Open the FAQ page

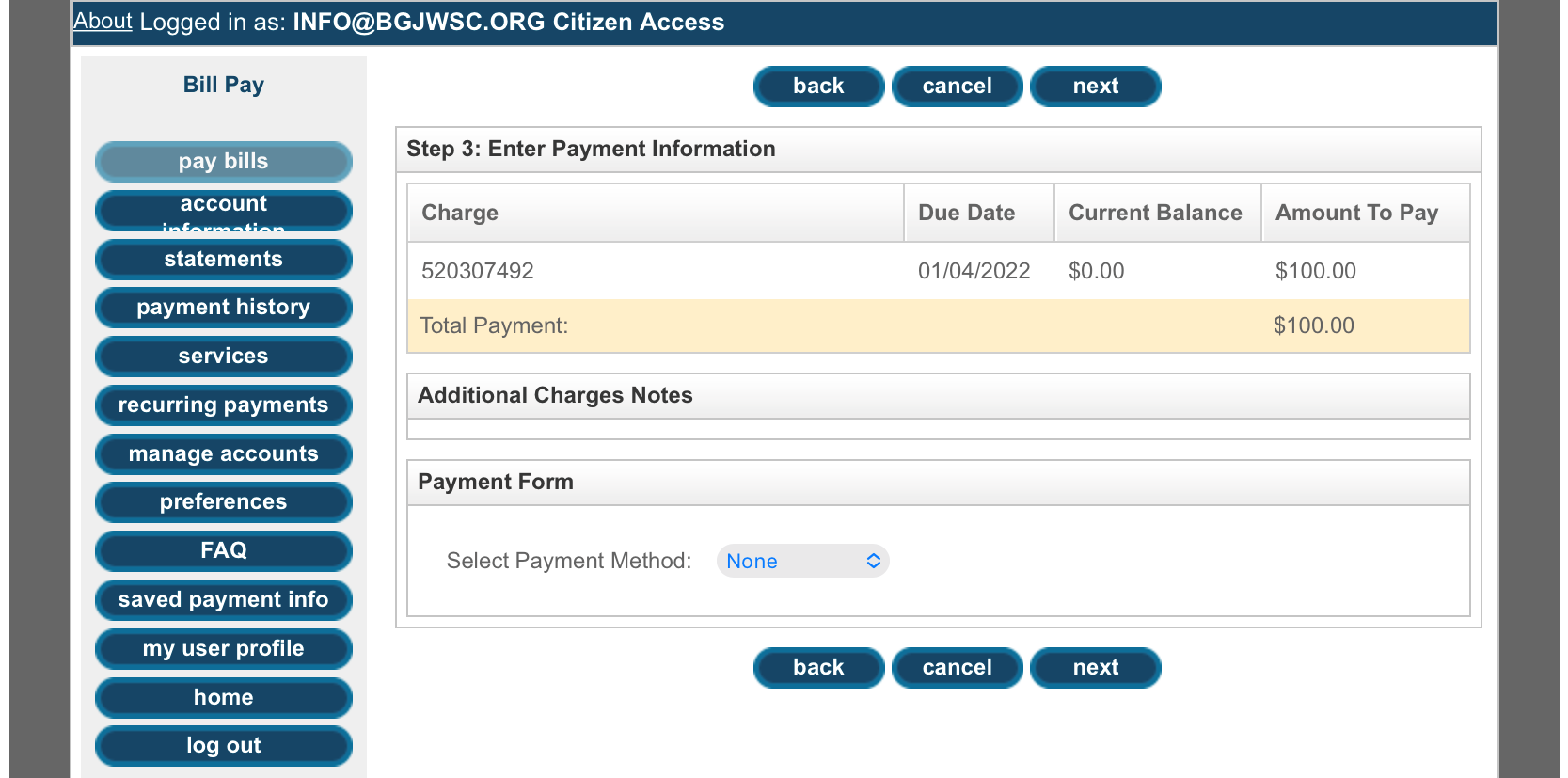224,551
